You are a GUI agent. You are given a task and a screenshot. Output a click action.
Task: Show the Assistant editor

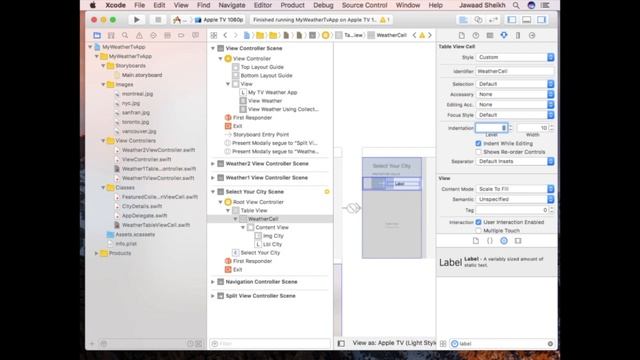point(478,20)
